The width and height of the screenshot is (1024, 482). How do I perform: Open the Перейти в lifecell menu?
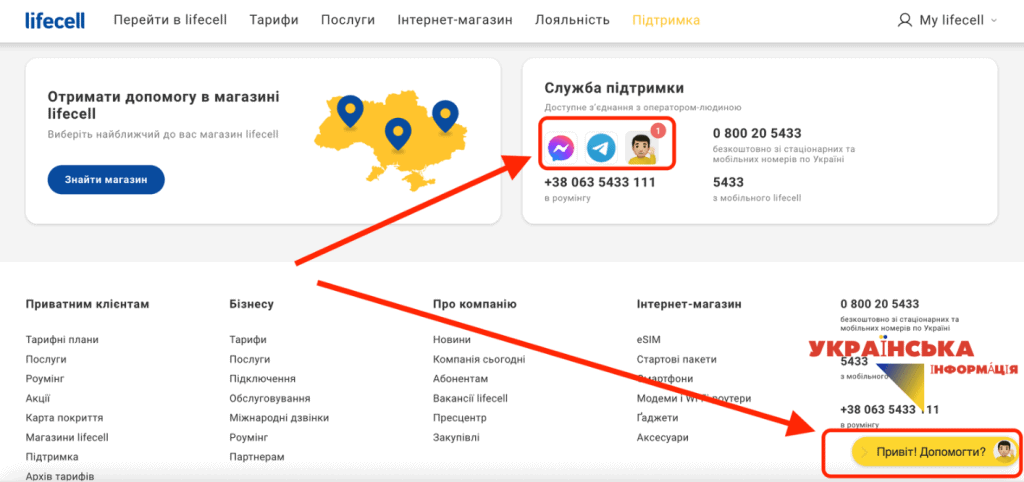click(x=170, y=20)
